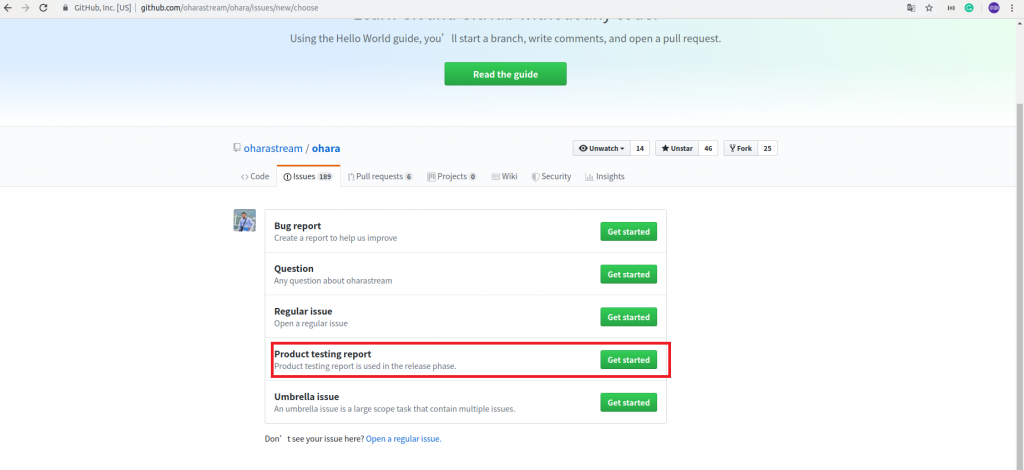Click 'Create a report to help us improve' text
This screenshot has height=470, width=1024.
coord(336,238)
